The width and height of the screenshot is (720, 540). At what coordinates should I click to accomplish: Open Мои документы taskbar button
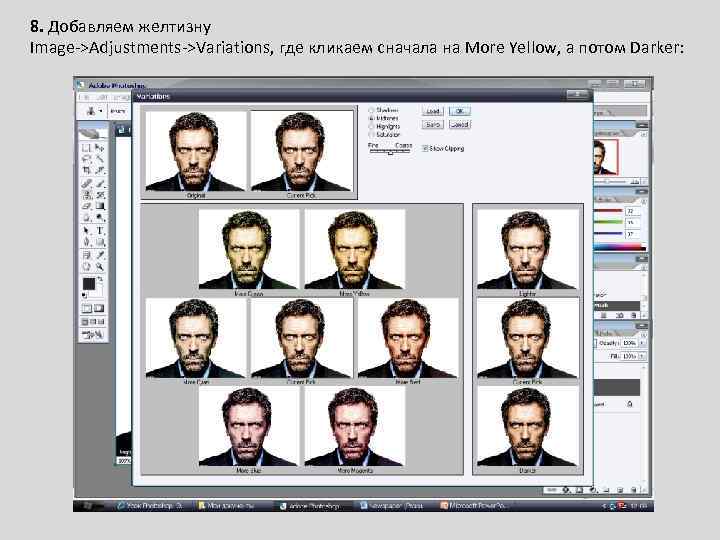(231, 506)
